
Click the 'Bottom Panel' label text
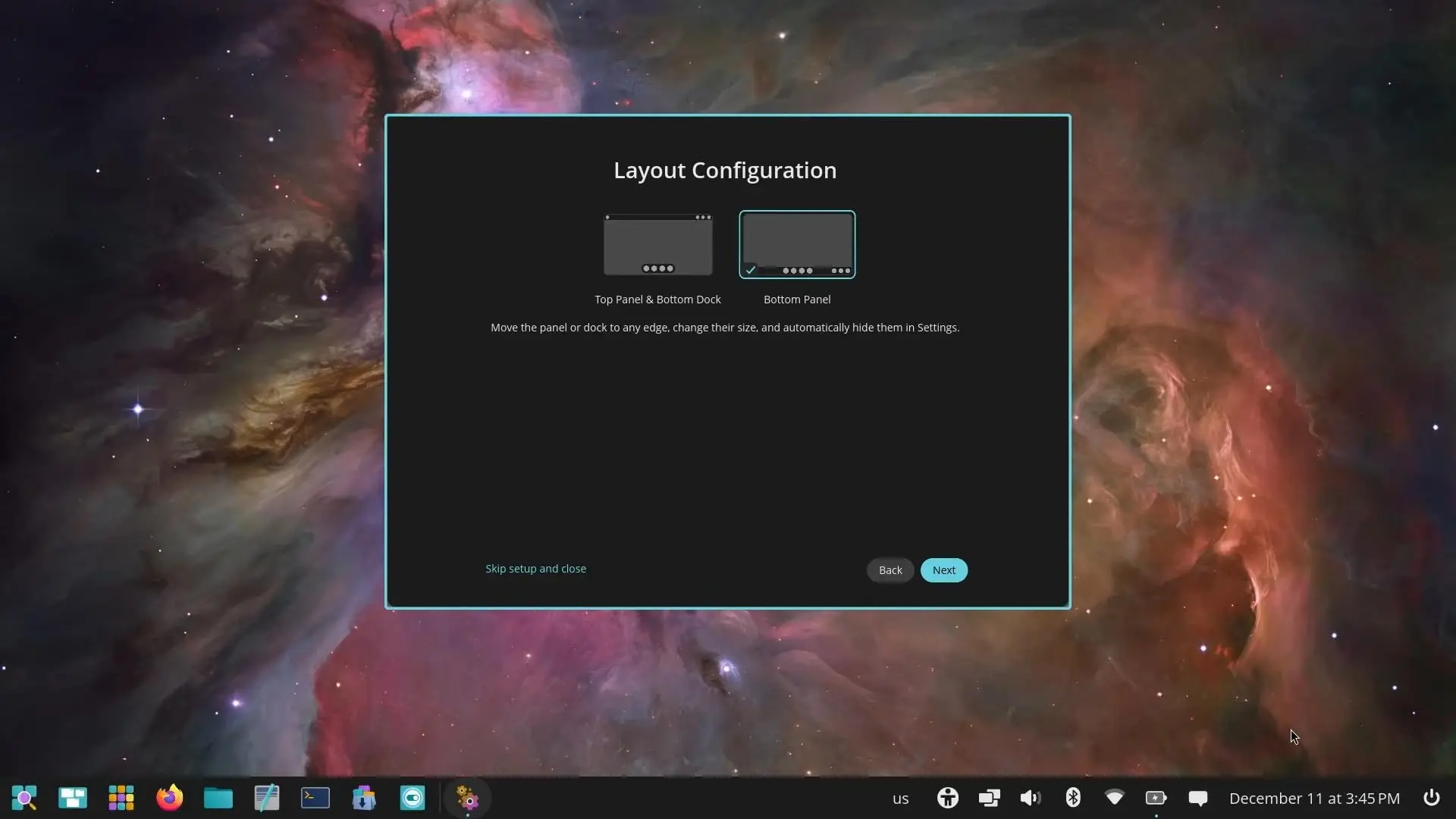(797, 300)
